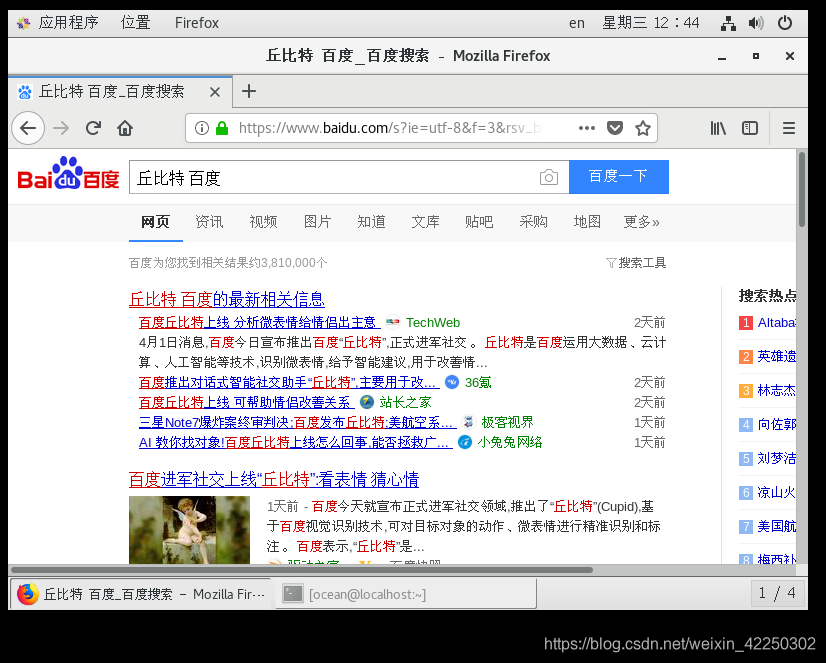Close the 丘比特 百度_百度搜索 tab
826x663 pixels.
tap(214, 92)
